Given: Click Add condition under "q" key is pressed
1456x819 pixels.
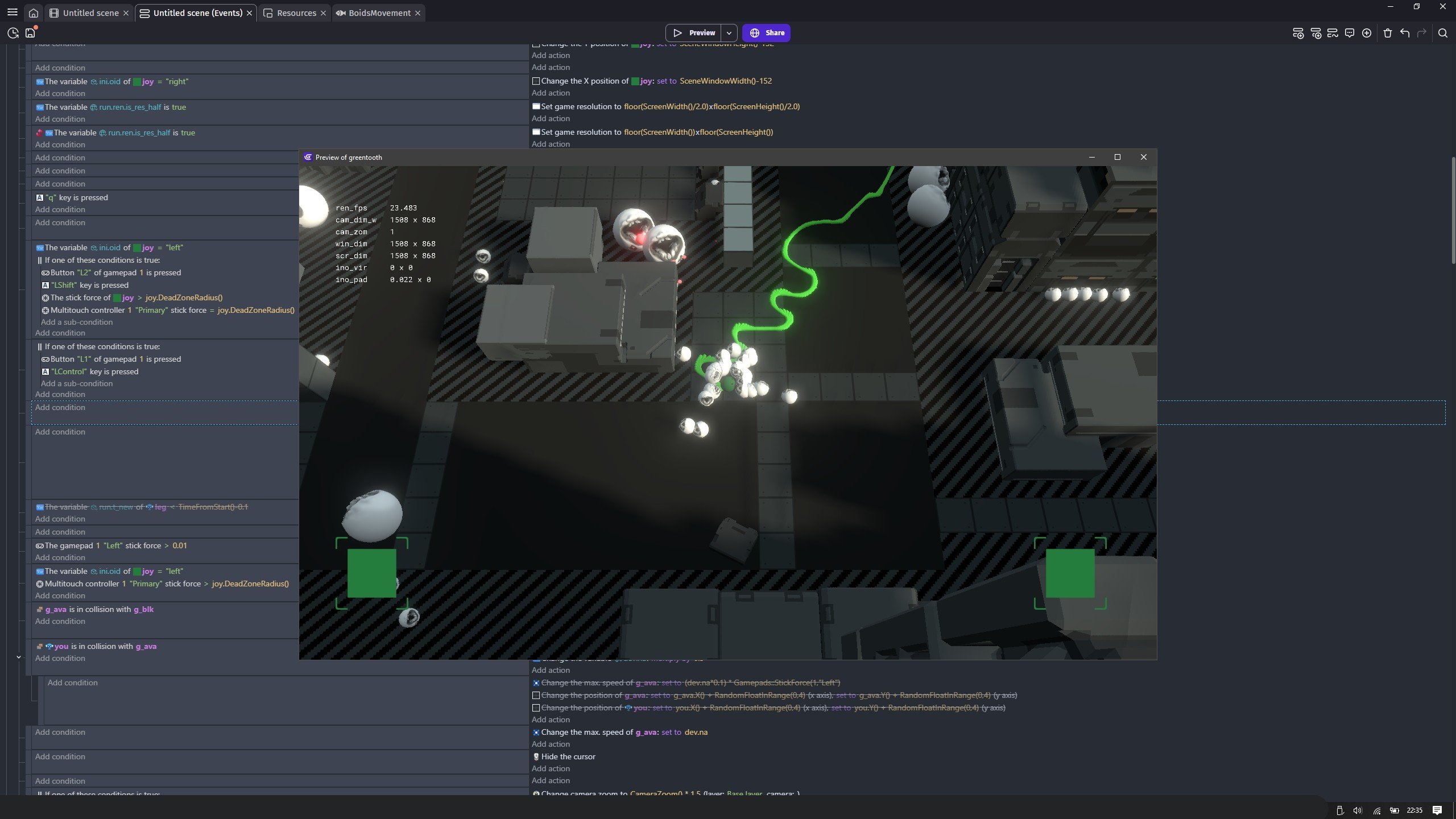Looking at the screenshot, I should point(60,210).
